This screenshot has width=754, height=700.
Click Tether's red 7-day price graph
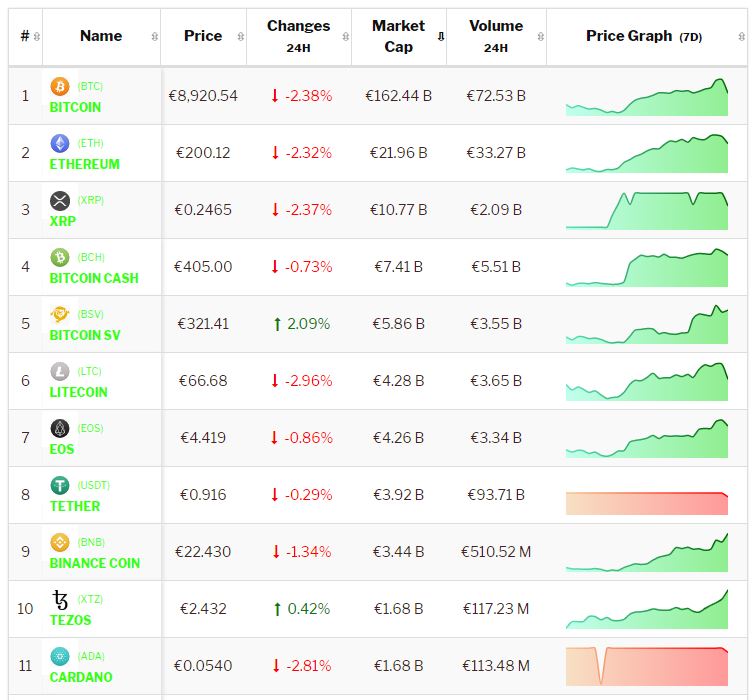[x=646, y=503]
